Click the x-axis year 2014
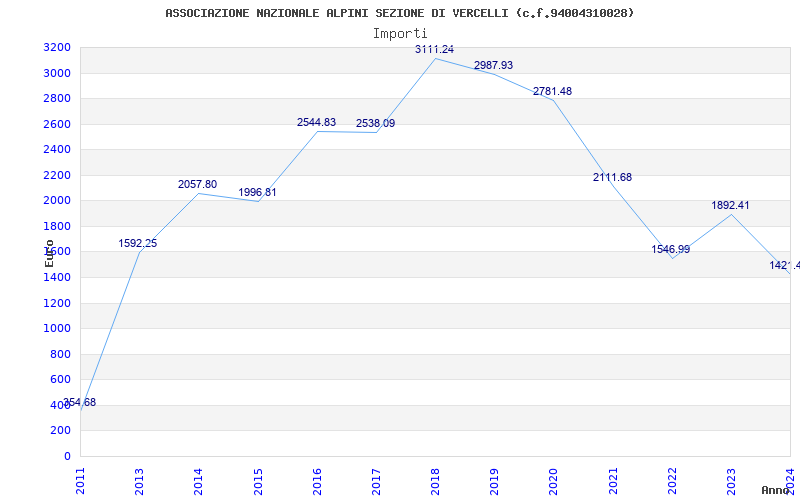Viewport: 800px width, 500px height. pos(198,481)
